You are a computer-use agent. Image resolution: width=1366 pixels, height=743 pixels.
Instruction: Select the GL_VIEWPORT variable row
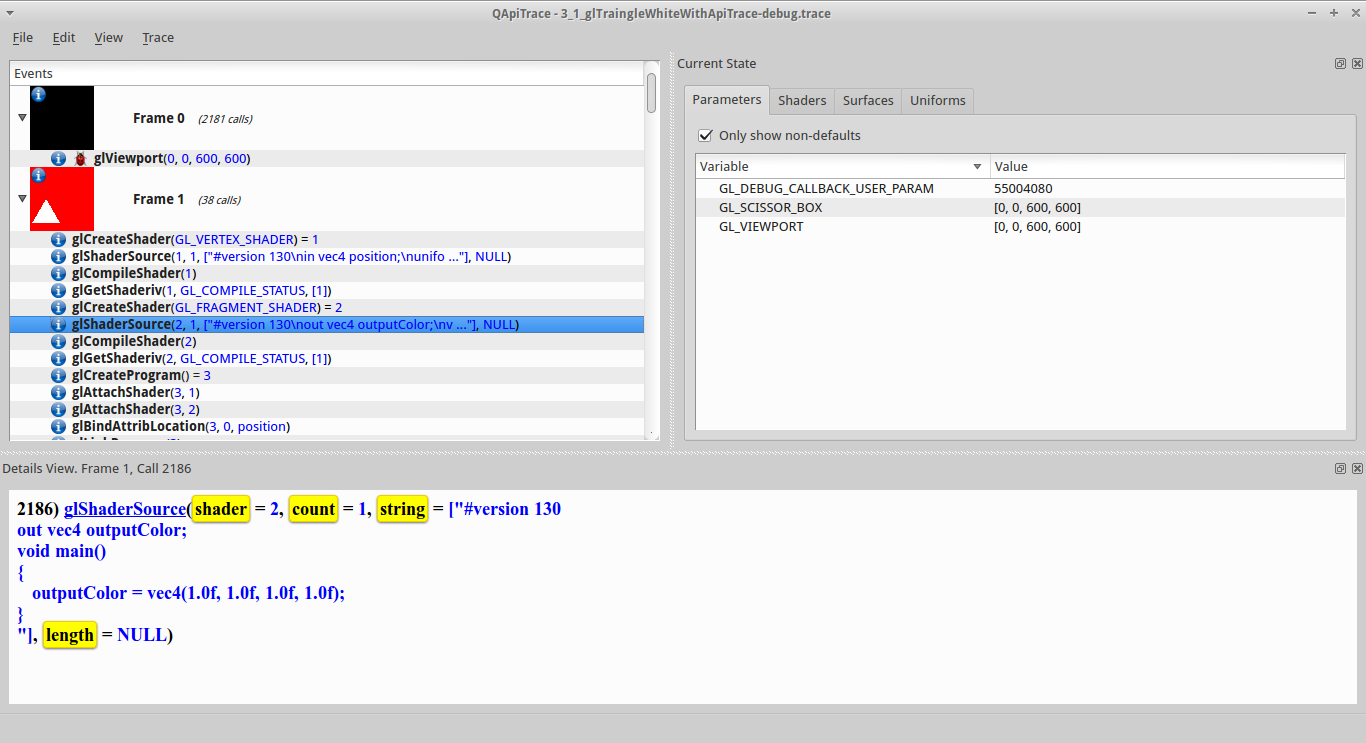pos(1020,227)
